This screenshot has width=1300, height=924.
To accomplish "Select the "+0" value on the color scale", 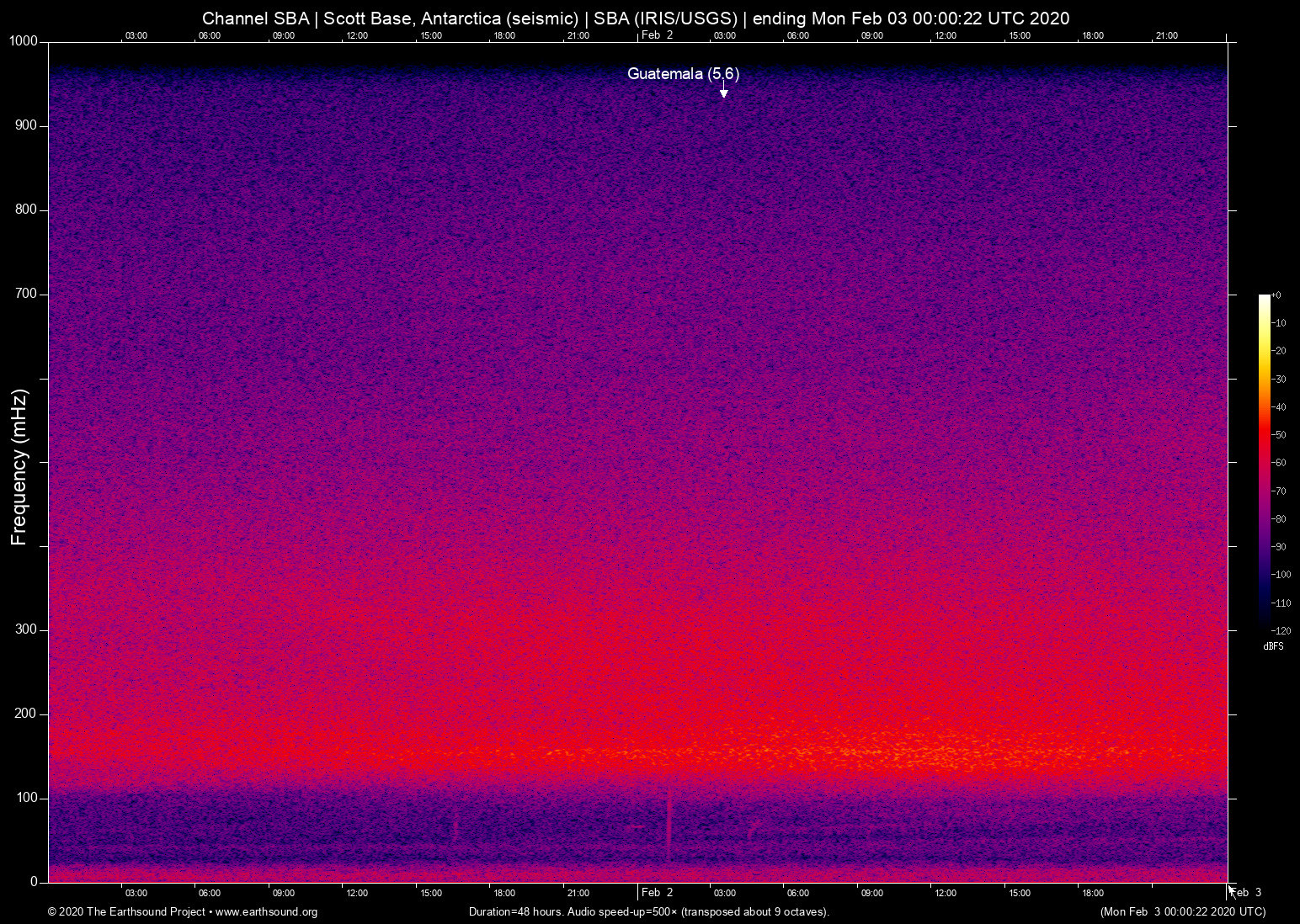I will 1276,295.
